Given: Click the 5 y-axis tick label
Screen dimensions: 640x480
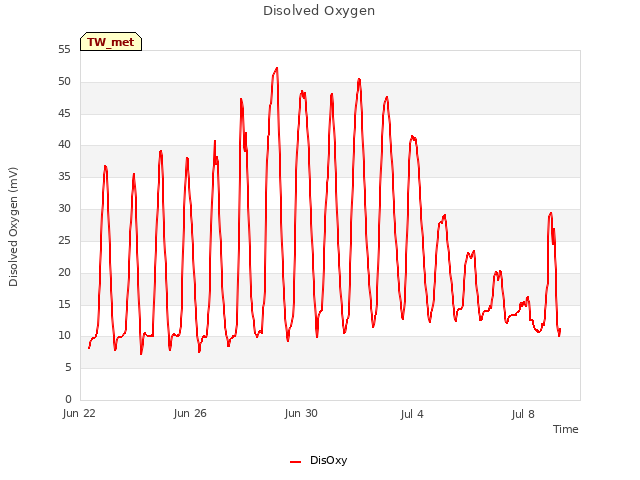Looking at the screenshot, I should point(68,368).
